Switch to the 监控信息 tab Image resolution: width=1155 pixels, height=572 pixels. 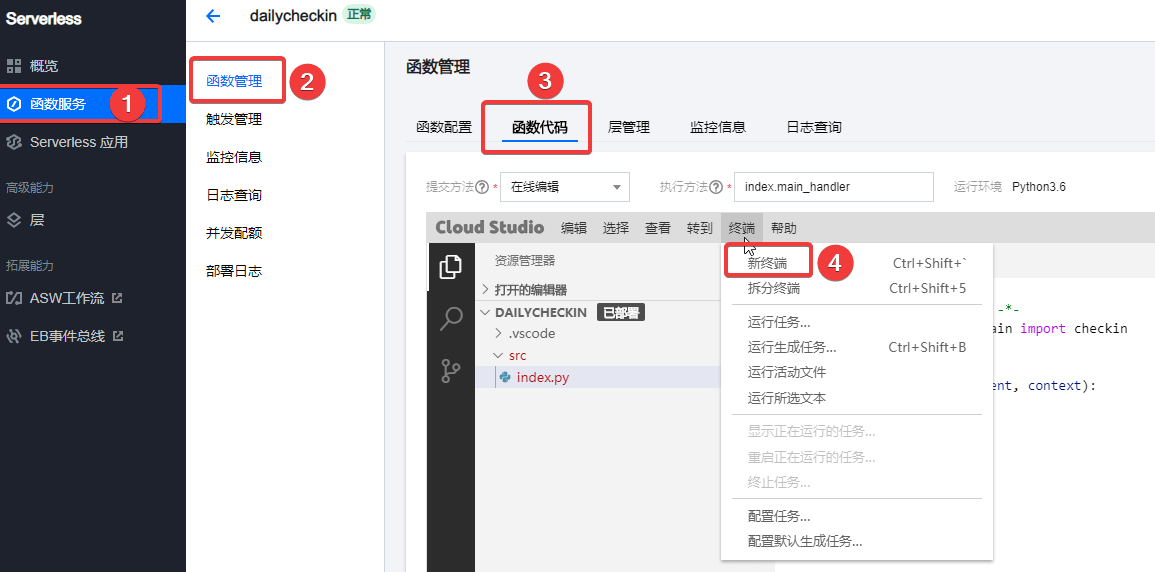pos(718,127)
